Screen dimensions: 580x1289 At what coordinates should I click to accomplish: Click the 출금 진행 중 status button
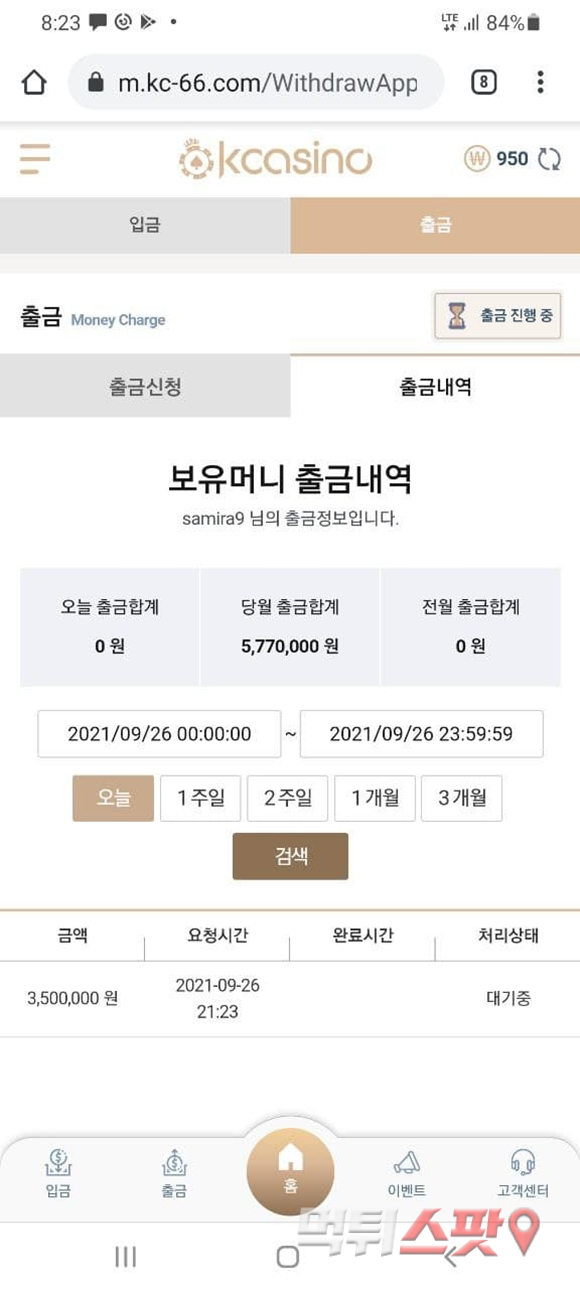point(497,315)
